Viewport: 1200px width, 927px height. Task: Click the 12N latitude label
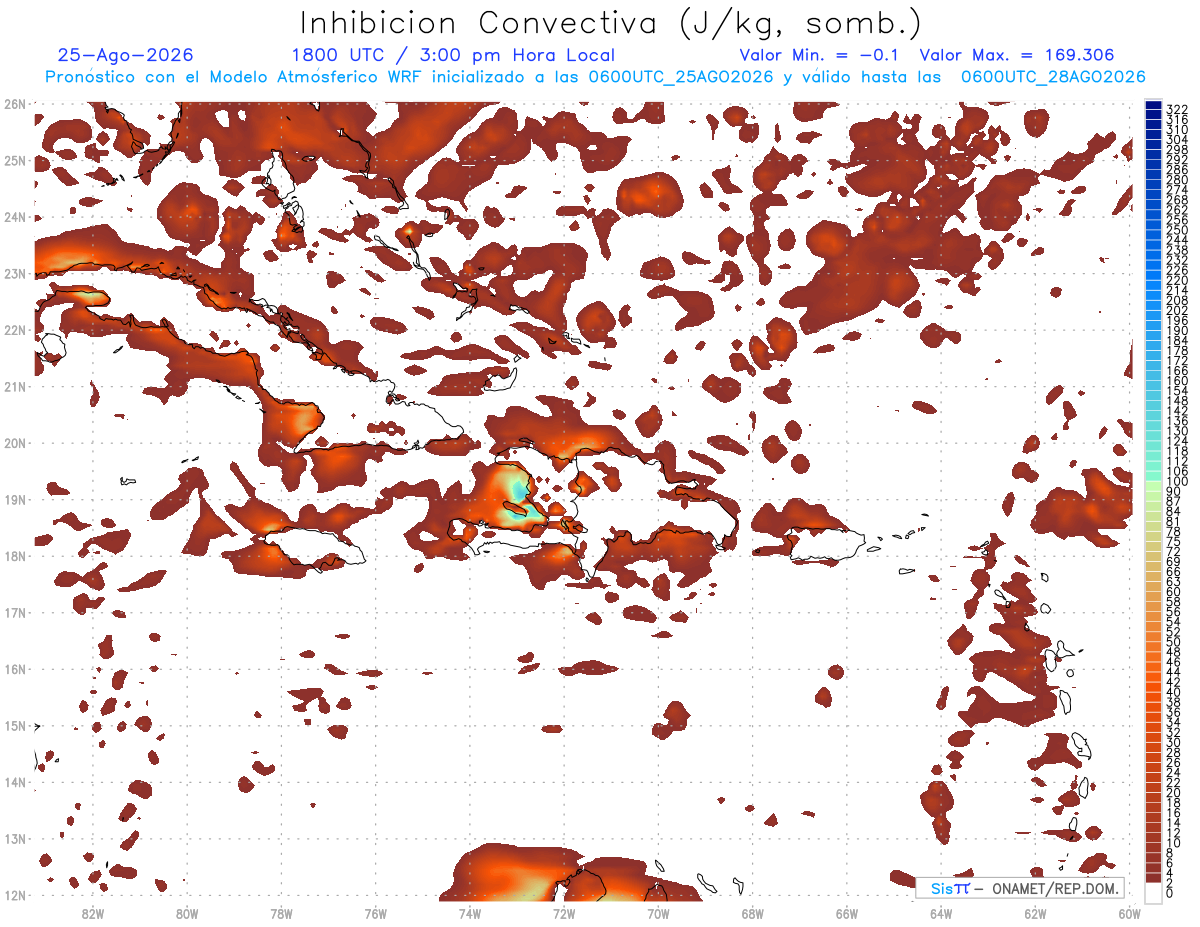point(14,895)
